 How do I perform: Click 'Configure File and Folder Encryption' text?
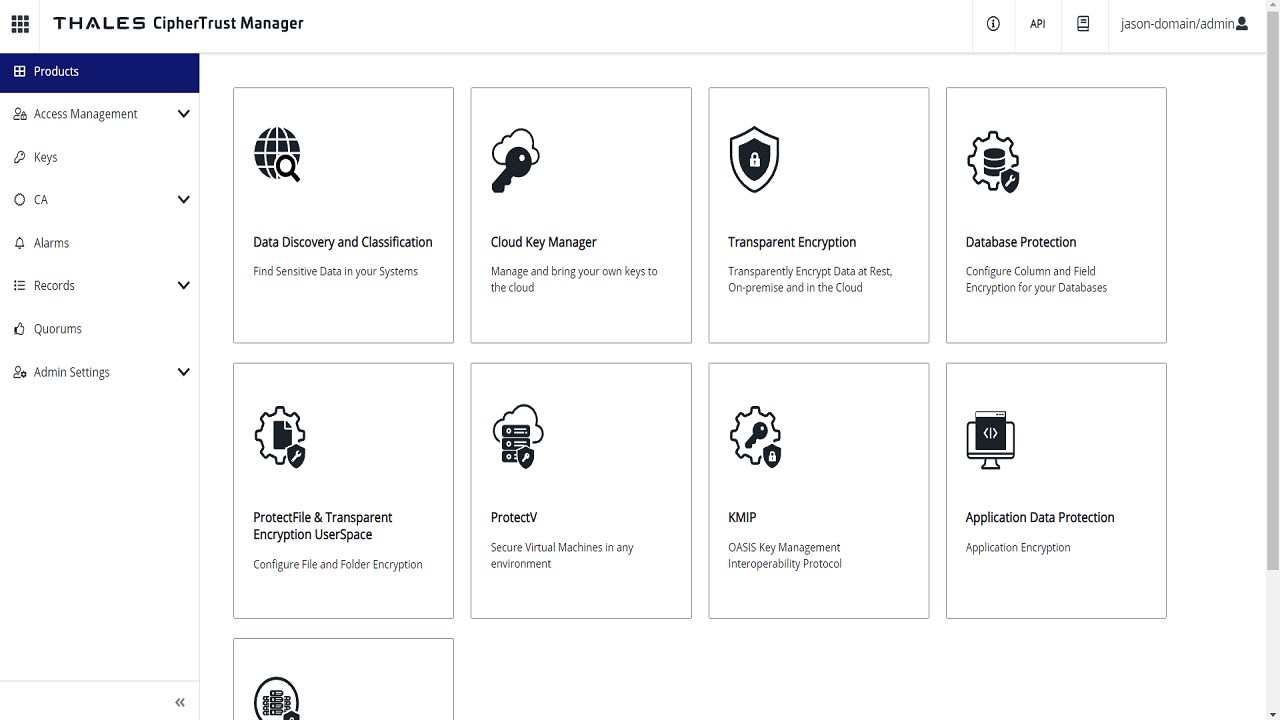[338, 565]
